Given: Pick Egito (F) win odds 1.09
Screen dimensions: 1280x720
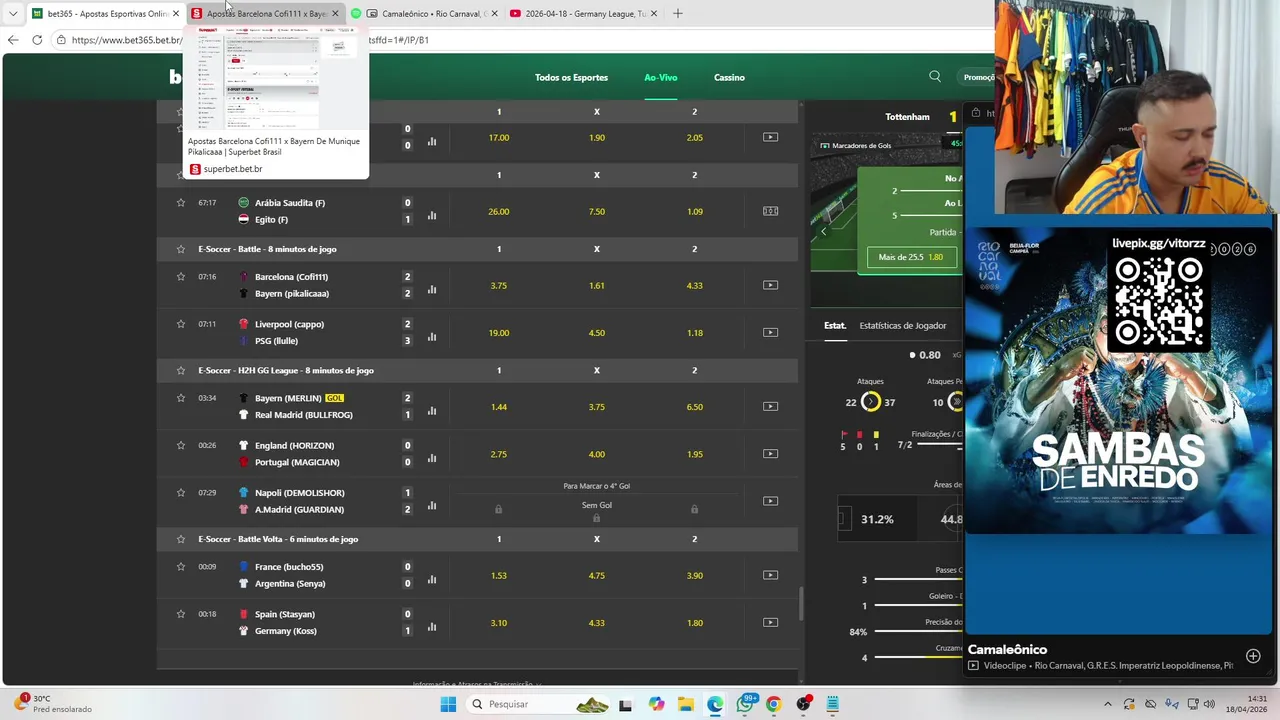Looking at the screenshot, I should [695, 211].
